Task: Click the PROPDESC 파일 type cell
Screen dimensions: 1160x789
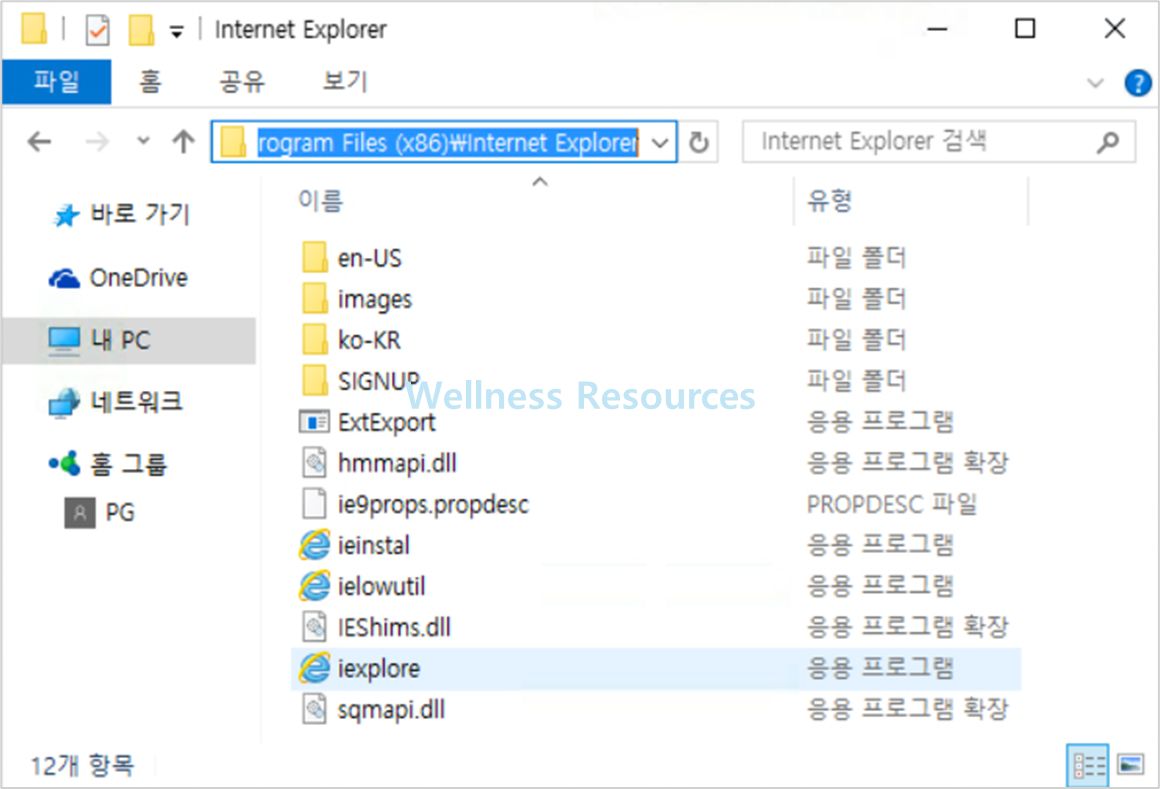Action: tap(891, 504)
